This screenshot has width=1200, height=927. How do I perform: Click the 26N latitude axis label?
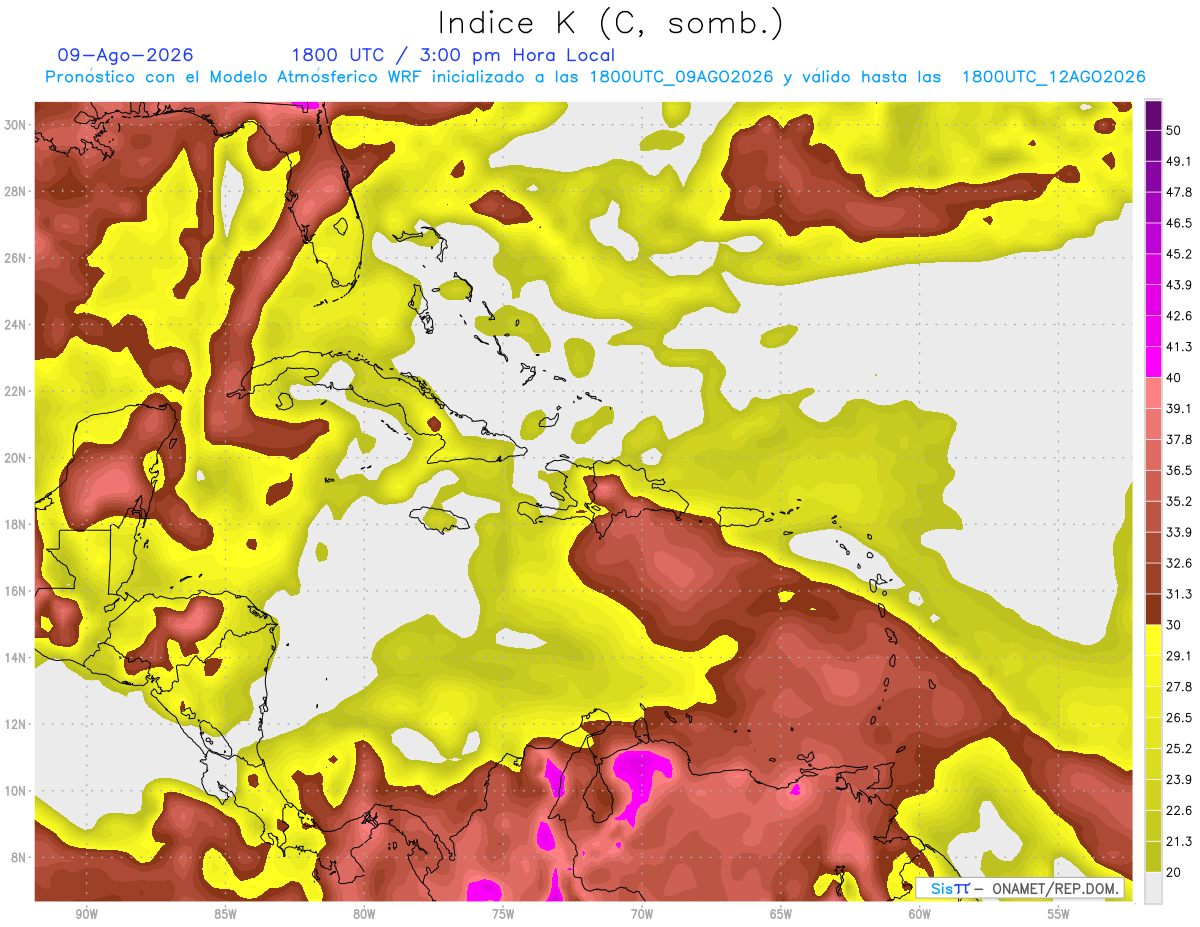pos(17,258)
